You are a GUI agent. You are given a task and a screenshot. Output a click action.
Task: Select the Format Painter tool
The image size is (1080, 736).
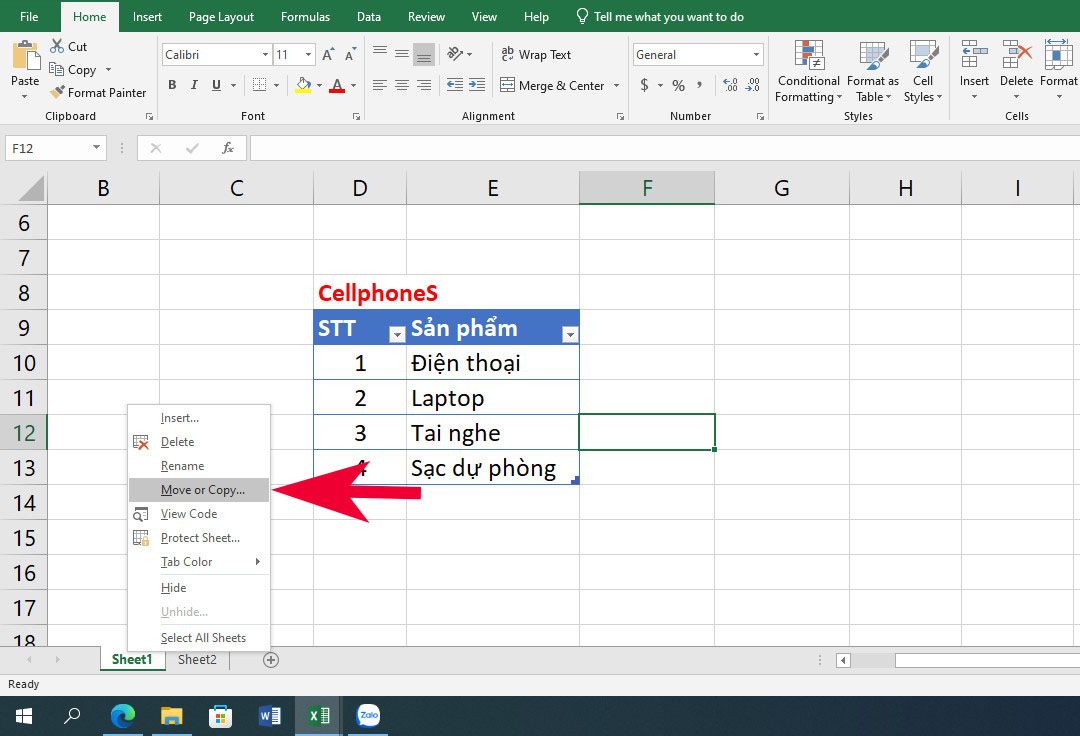(x=97, y=92)
